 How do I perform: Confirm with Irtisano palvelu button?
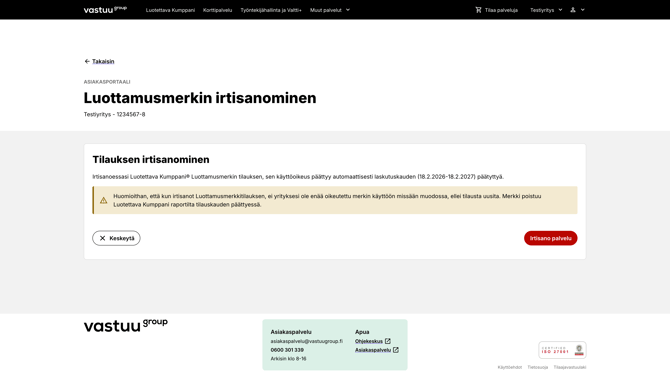[550, 238]
